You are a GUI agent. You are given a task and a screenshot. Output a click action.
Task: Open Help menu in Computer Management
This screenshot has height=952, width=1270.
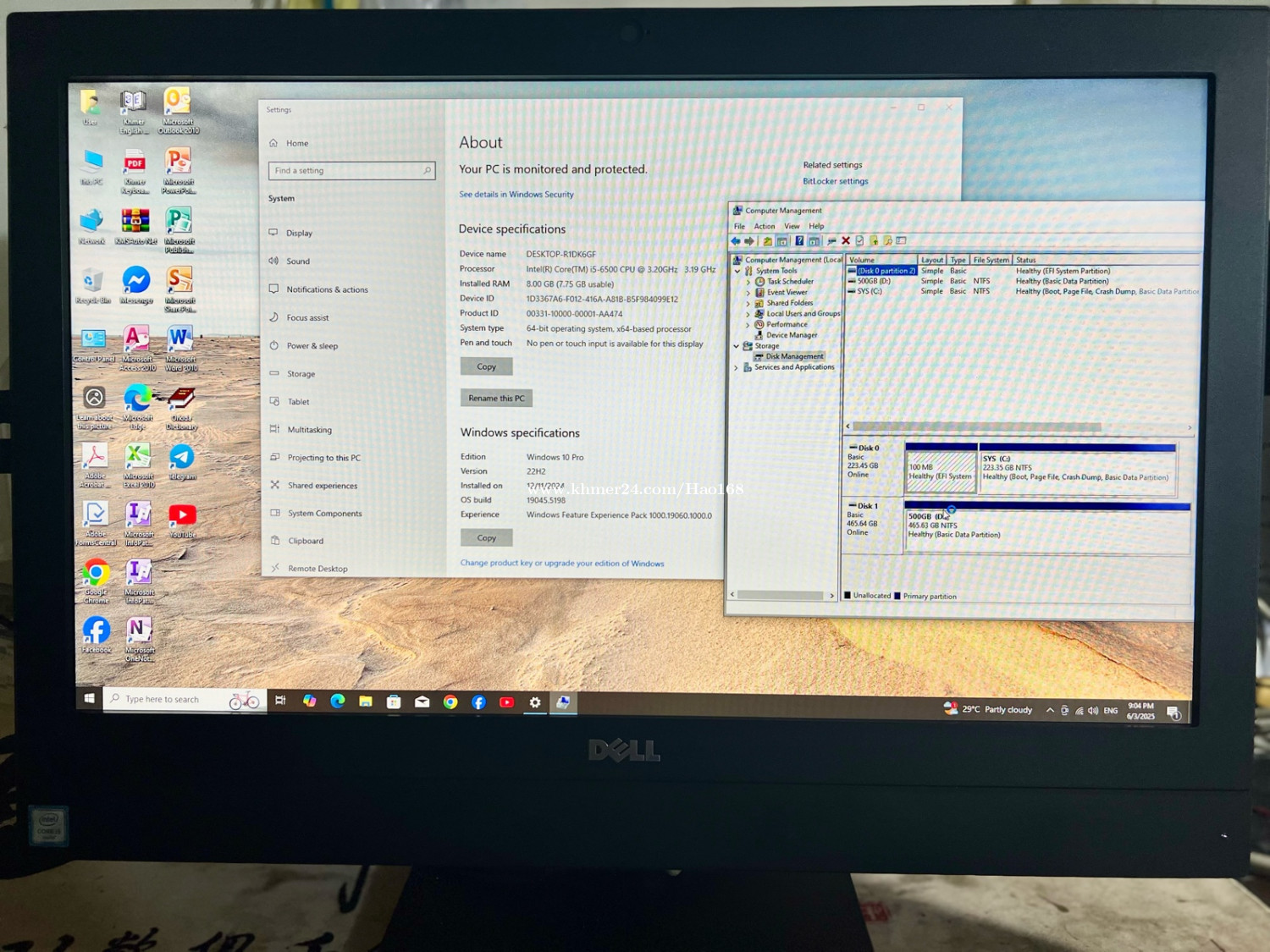[x=816, y=226]
